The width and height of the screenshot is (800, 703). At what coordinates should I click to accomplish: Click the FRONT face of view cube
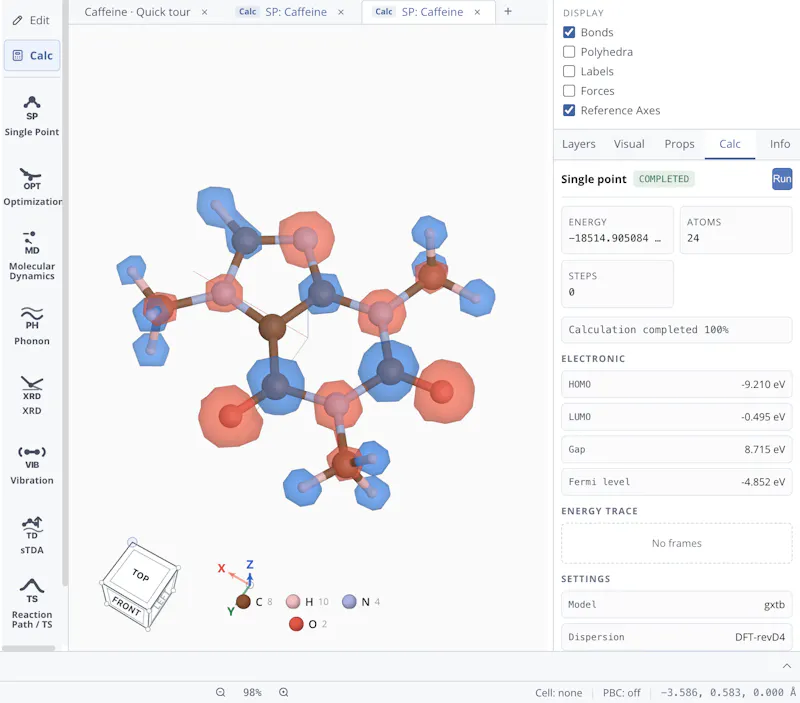click(126, 606)
